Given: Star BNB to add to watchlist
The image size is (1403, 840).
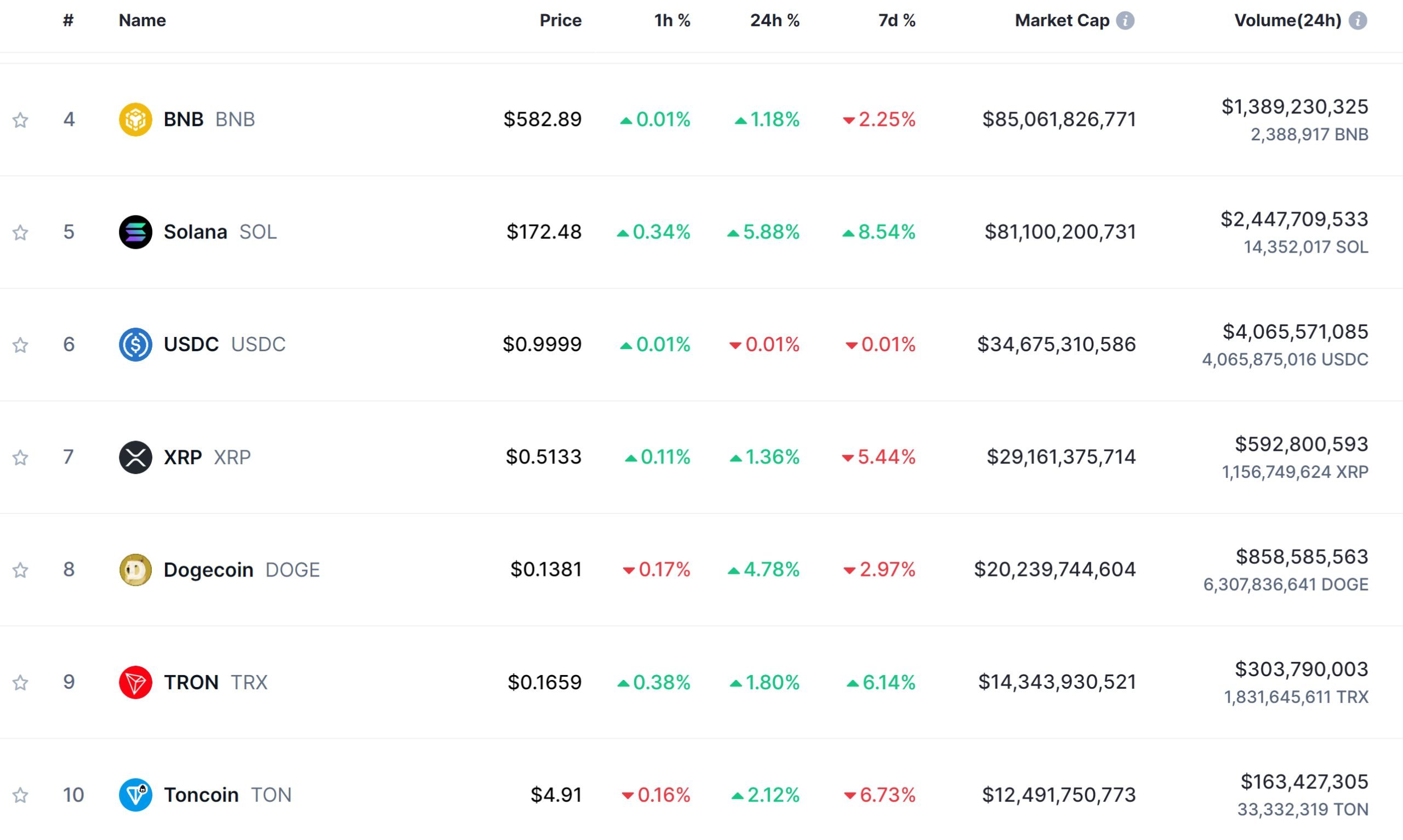Looking at the screenshot, I should (x=20, y=120).
